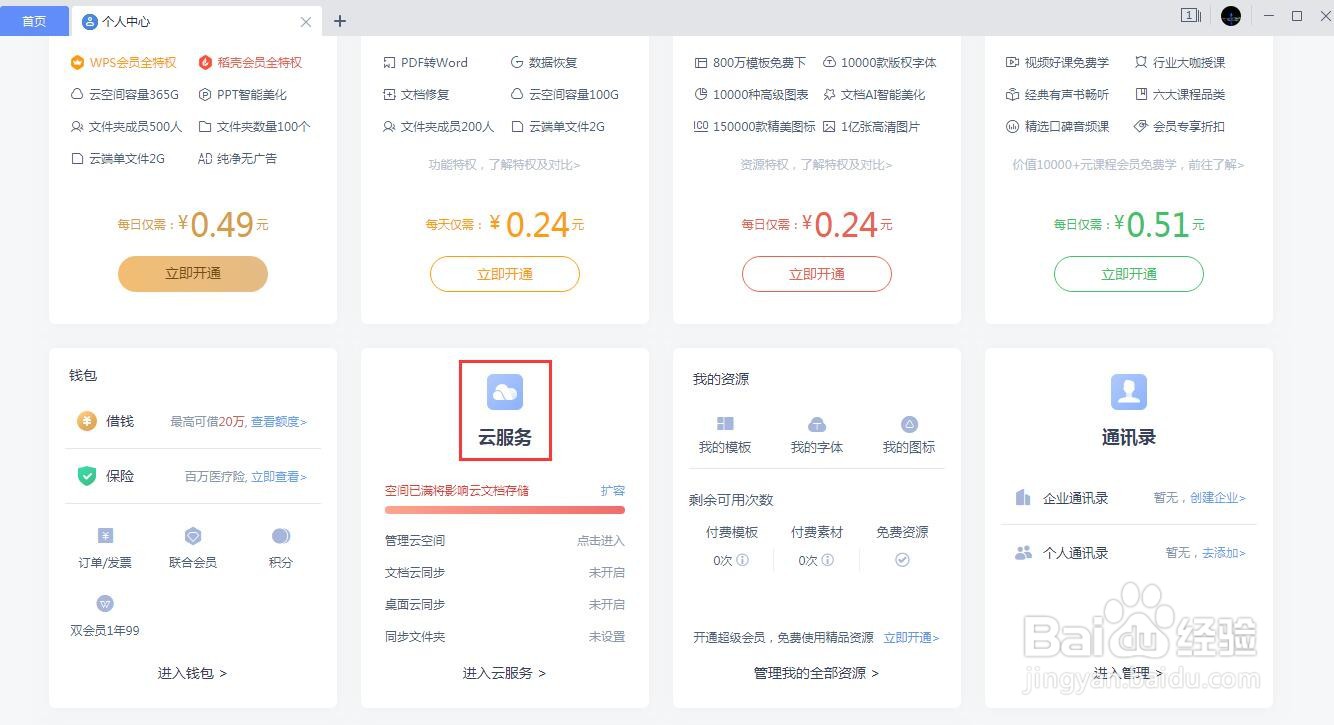The width and height of the screenshot is (1334, 725).
Task: Open 订单/发票 orders icon
Action: (105, 536)
